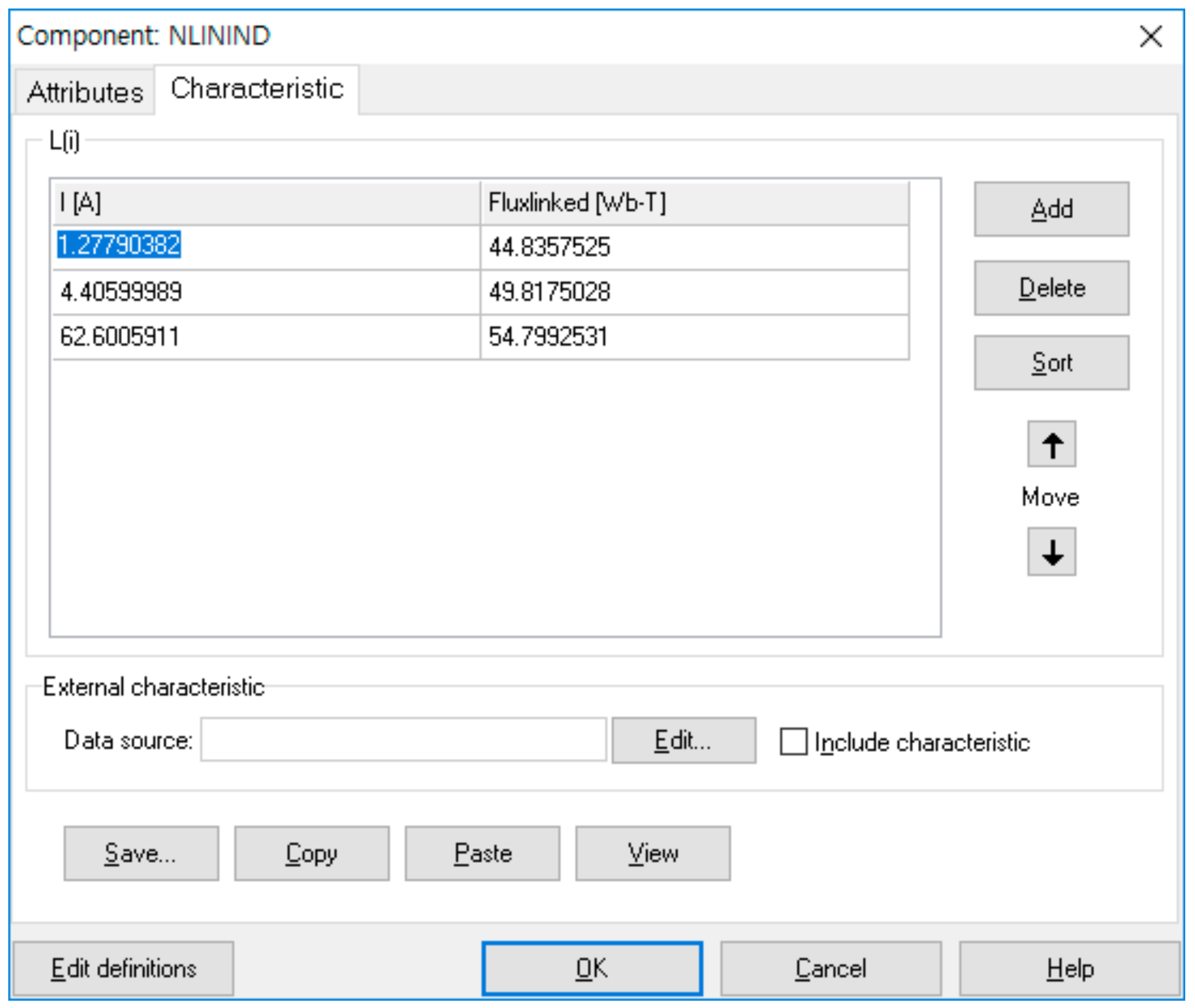Click the Move up arrow icon

click(x=1050, y=444)
